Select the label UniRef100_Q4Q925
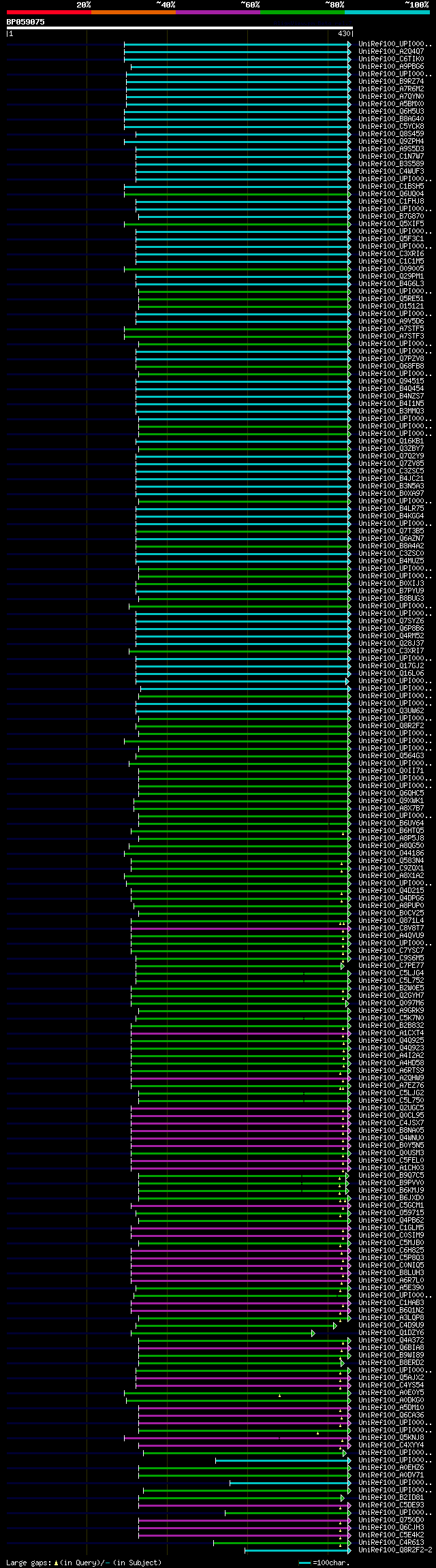Screen dimensions: 436x1568 391,1041
